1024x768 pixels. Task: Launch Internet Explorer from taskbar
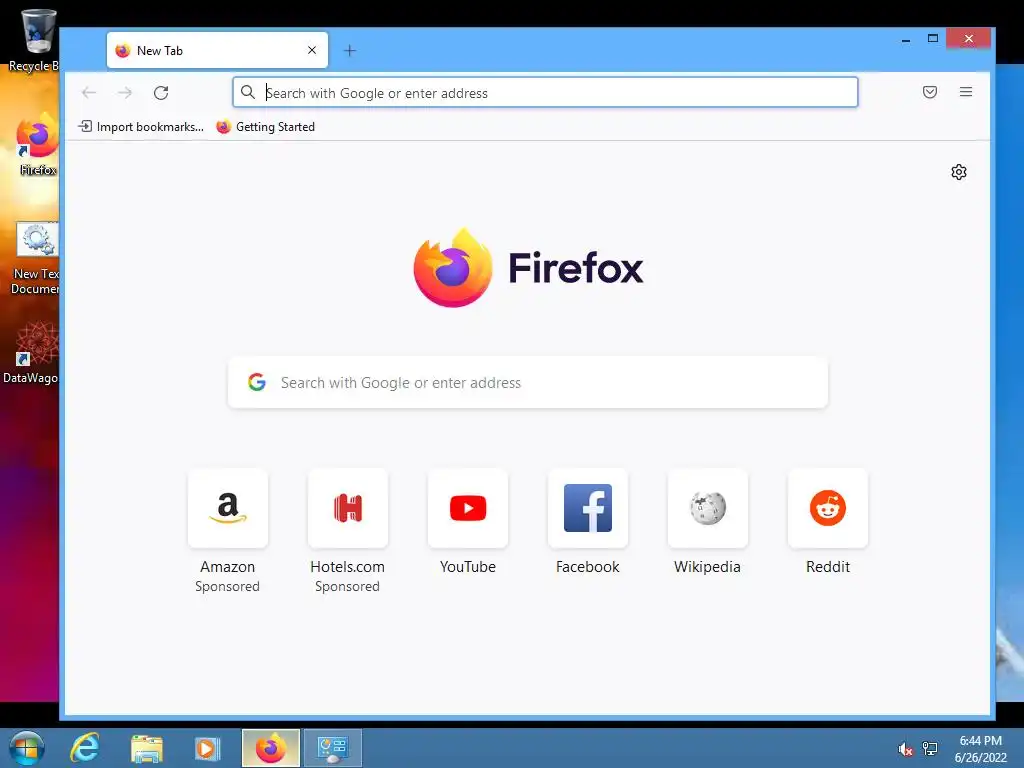pyautogui.click(x=85, y=748)
